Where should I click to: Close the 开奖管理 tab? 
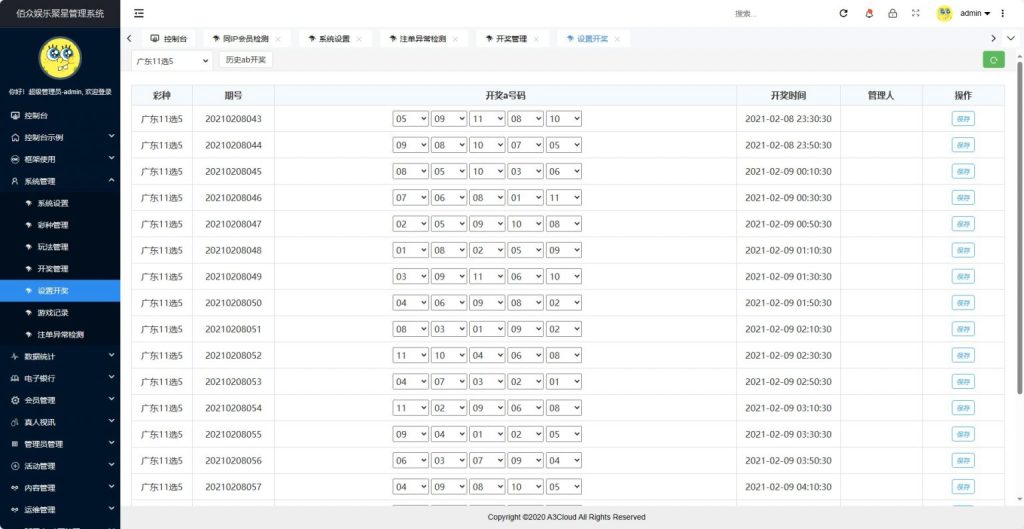tap(536, 39)
